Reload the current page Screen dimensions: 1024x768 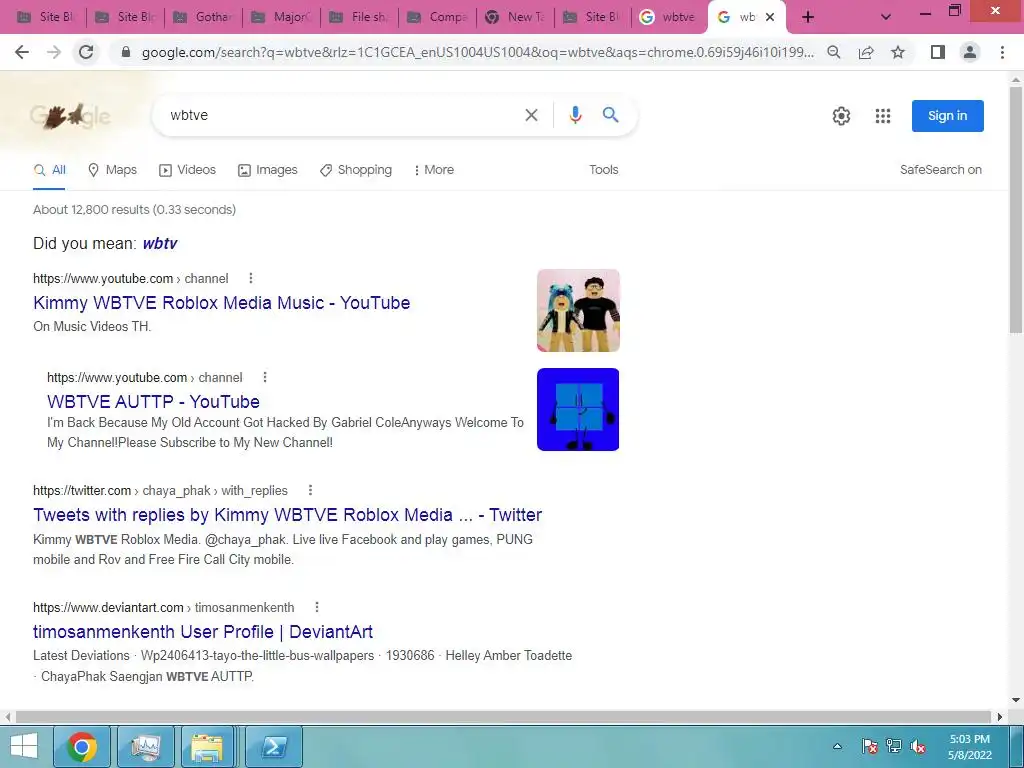point(86,52)
